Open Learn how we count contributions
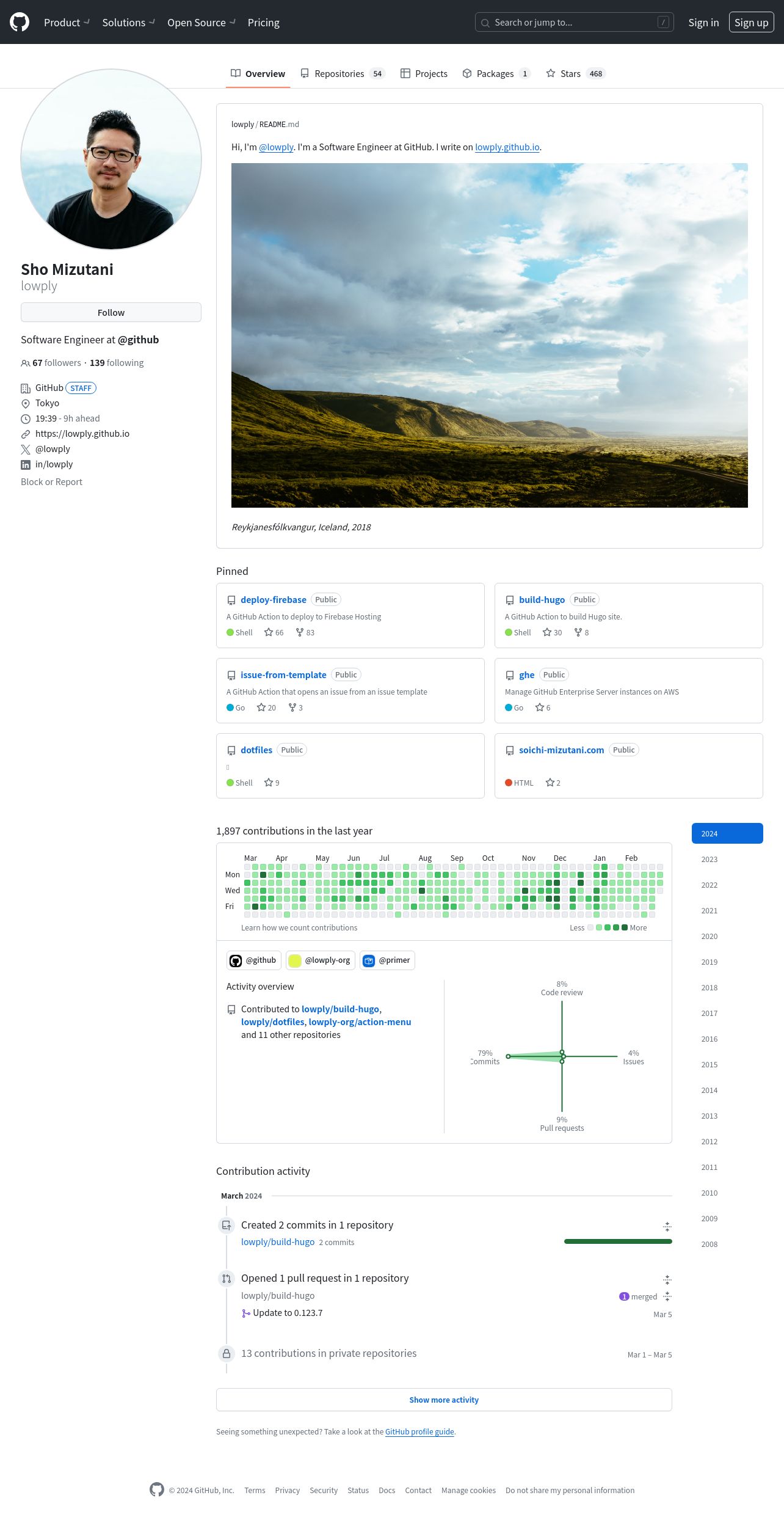The height and width of the screenshot is (1520, 784). click(x=299, y=927)
